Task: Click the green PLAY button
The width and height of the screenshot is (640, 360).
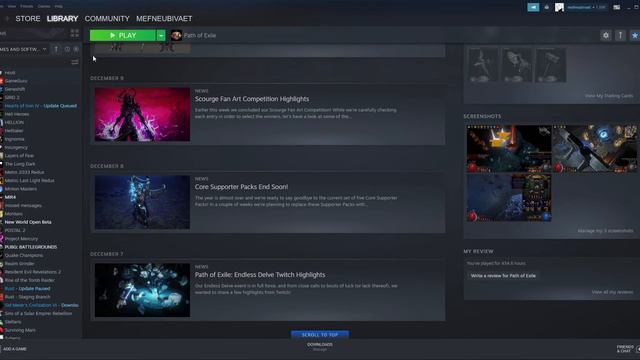Action: click(x=123, y=36)
